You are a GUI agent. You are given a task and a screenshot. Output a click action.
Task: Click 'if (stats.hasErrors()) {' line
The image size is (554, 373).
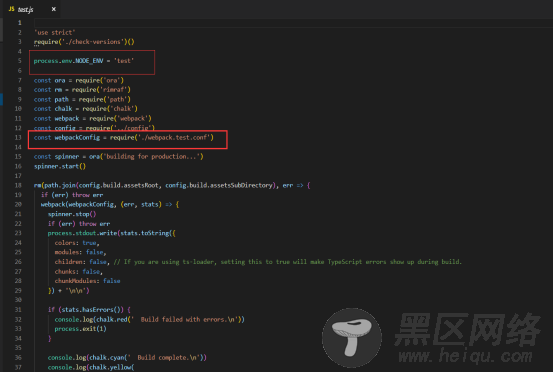click(89, 310)
